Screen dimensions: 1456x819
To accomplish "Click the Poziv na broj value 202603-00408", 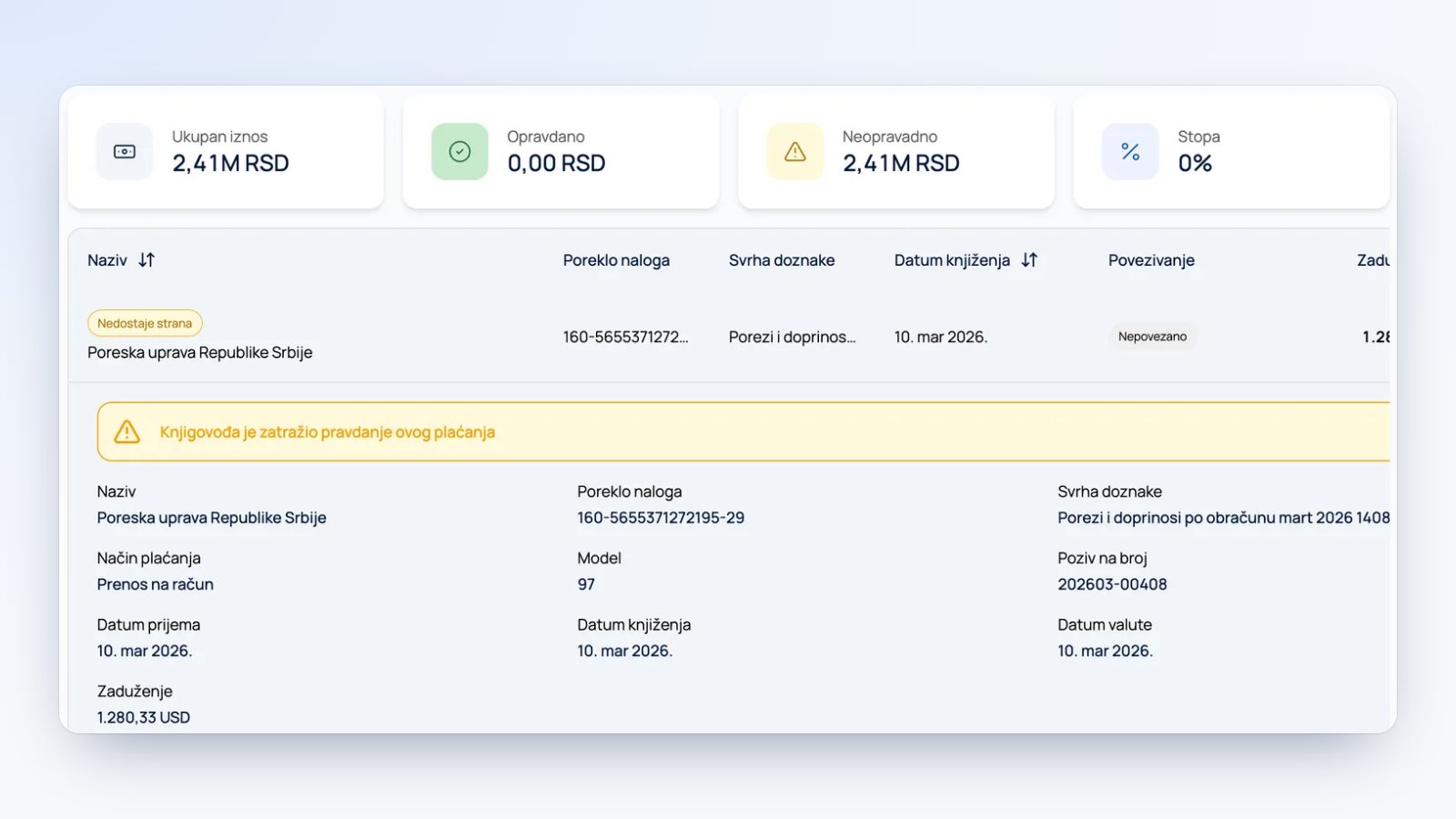I will pyautogui.click(x=1112, y=584).
